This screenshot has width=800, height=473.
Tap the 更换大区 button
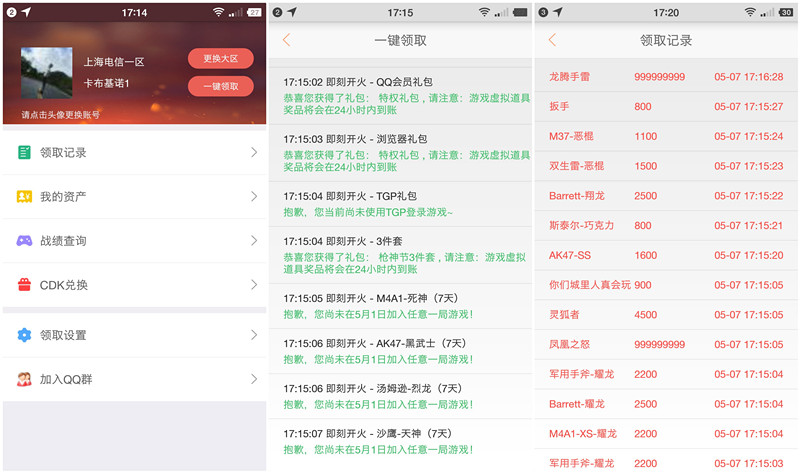(220, 59)
